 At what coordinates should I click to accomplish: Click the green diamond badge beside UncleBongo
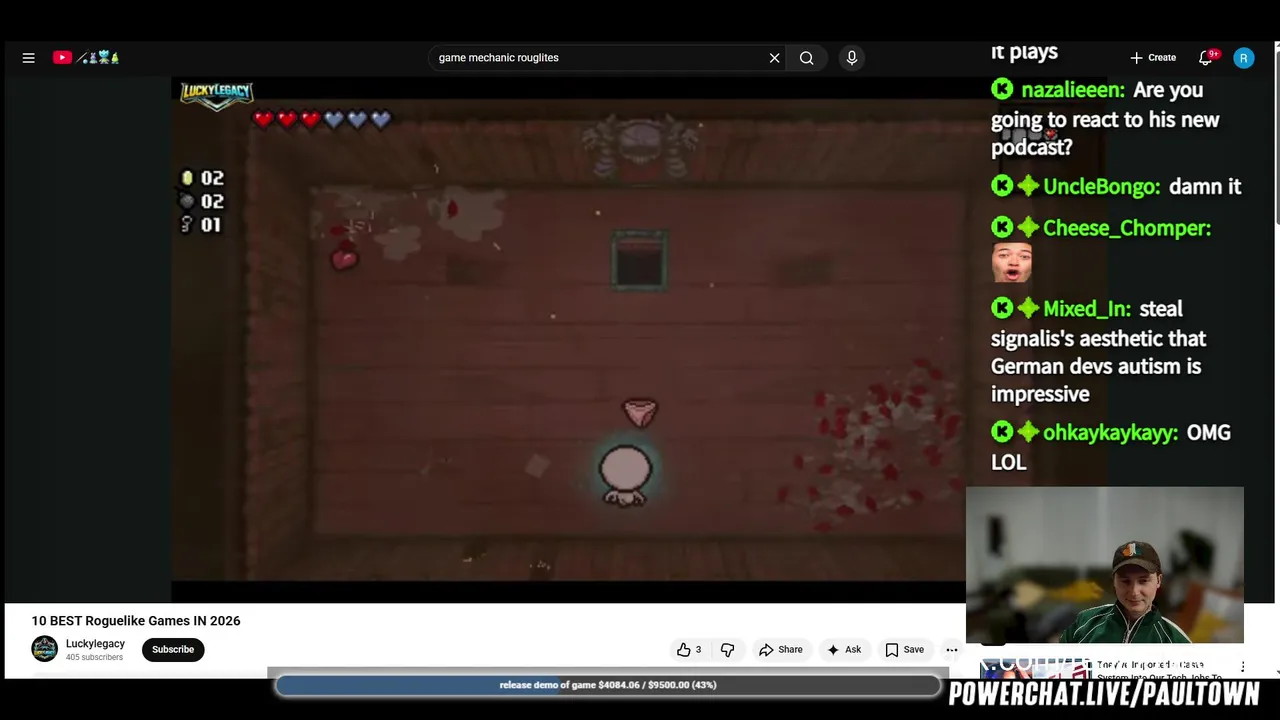point(1028,187)
